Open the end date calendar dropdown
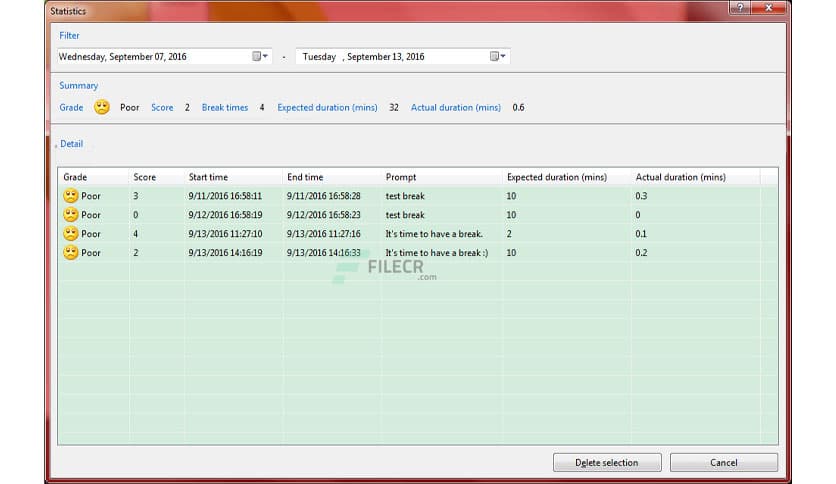The height and width of the screenshot is (484, 836). pyautogui.click(x=499, y=57)
